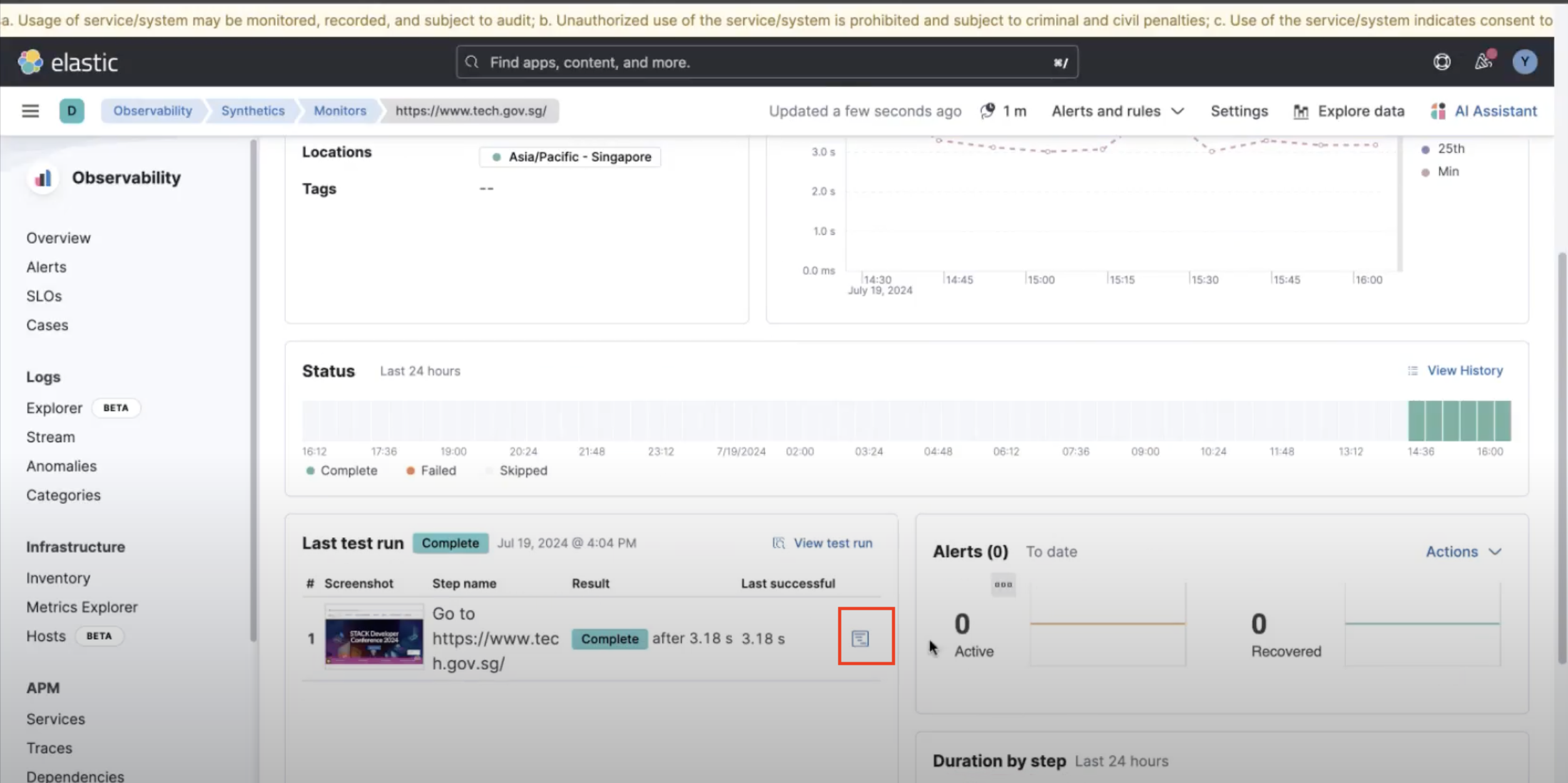Click the user avatar Y
This screenshot has height=783, width=1568.
pyautogui.click(x=1524, y=62)
